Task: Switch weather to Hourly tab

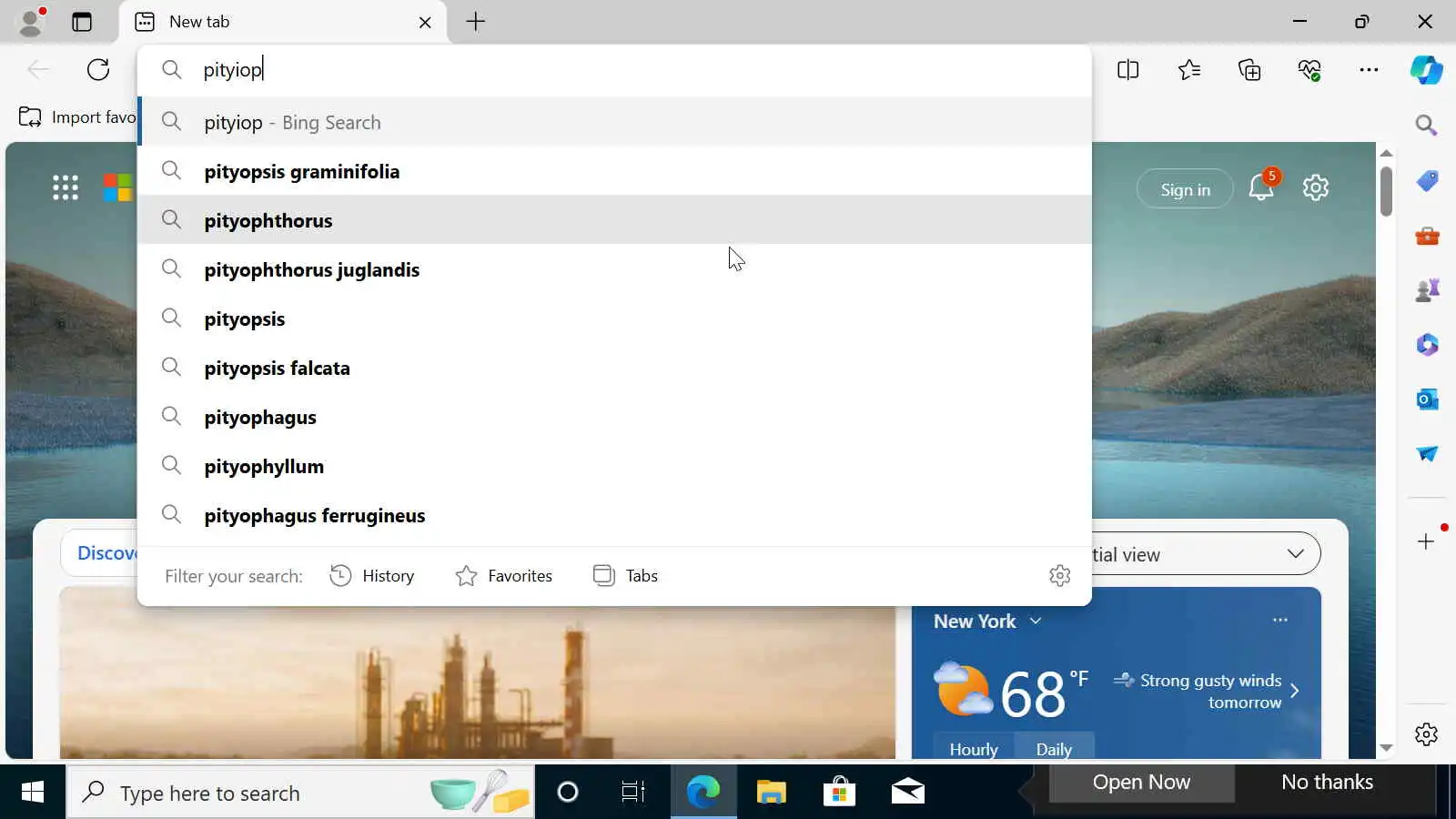Action: 974,748
